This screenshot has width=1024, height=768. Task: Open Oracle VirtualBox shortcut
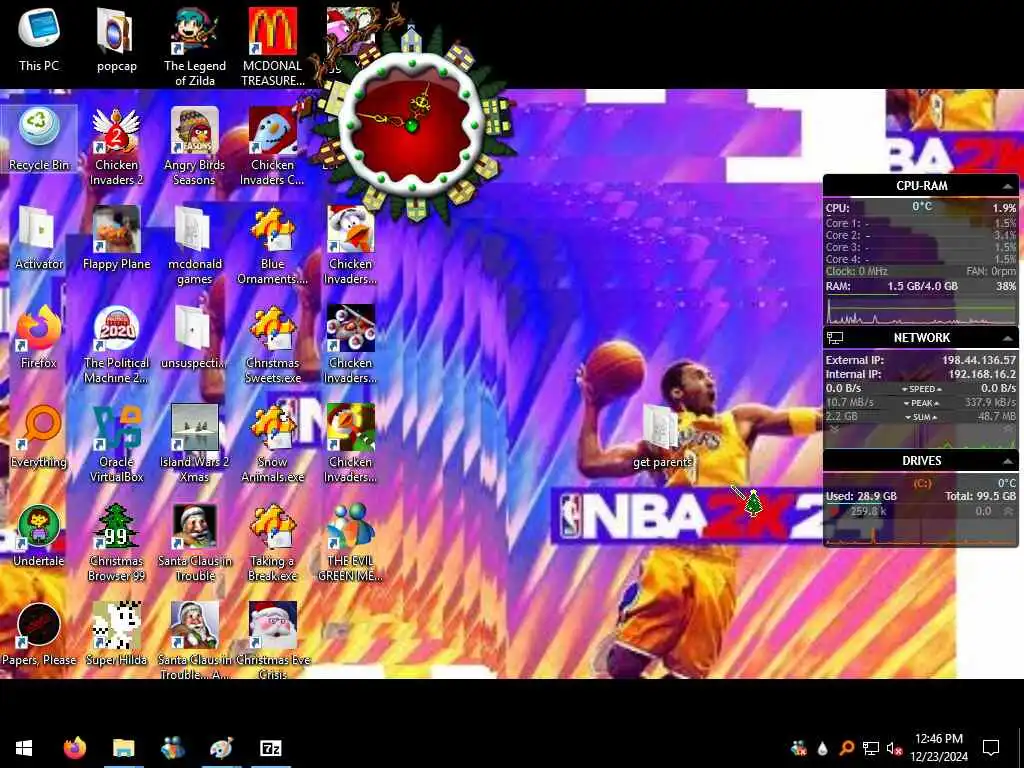(x=116, y=444)
